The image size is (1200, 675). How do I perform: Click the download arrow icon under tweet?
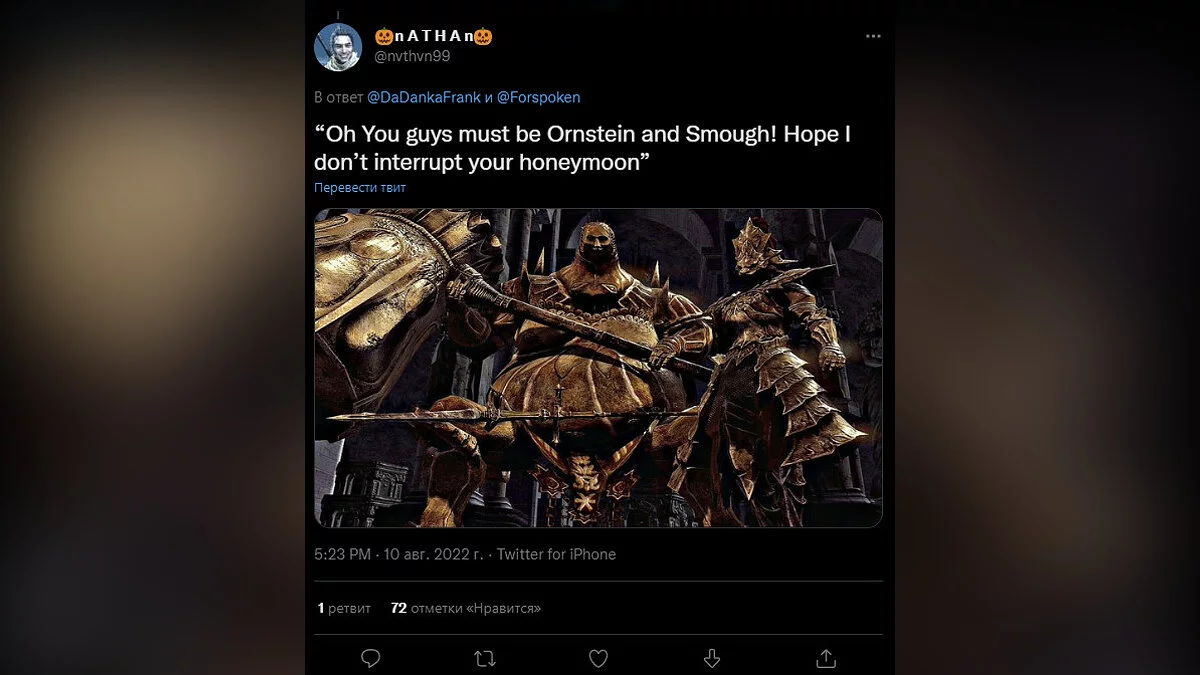(x=712, y=658)
